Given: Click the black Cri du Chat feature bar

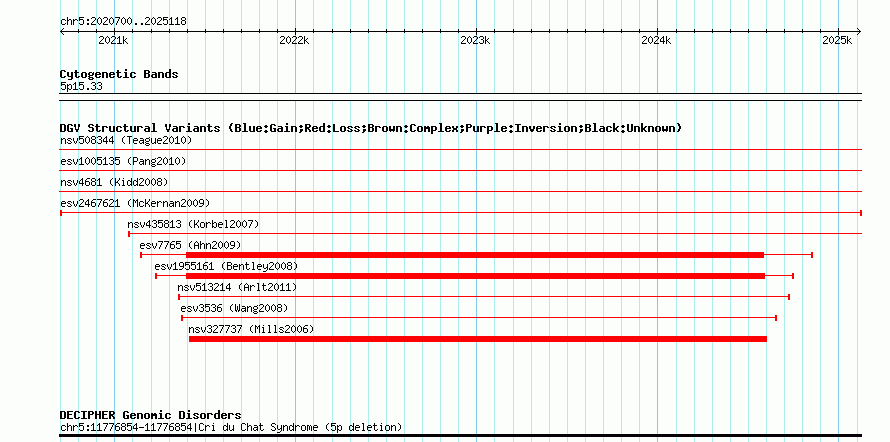Looking at the screenshot, I should [461, 436].
